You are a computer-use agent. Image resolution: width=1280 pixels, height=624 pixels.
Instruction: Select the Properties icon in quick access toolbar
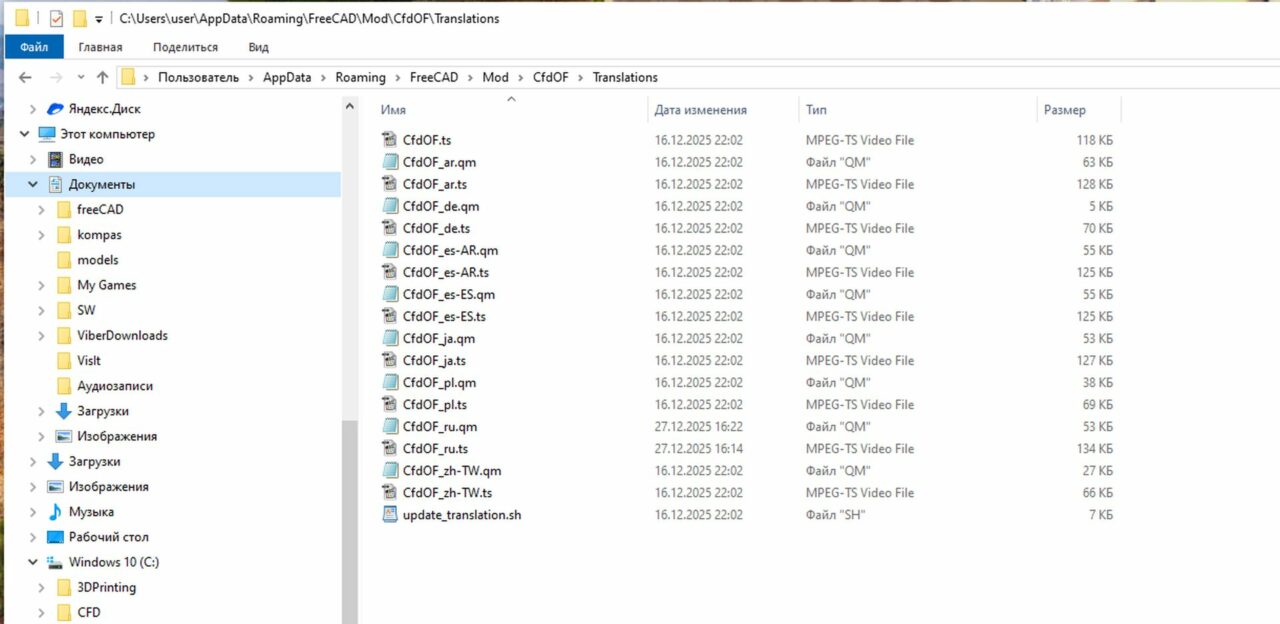[56, 17]
